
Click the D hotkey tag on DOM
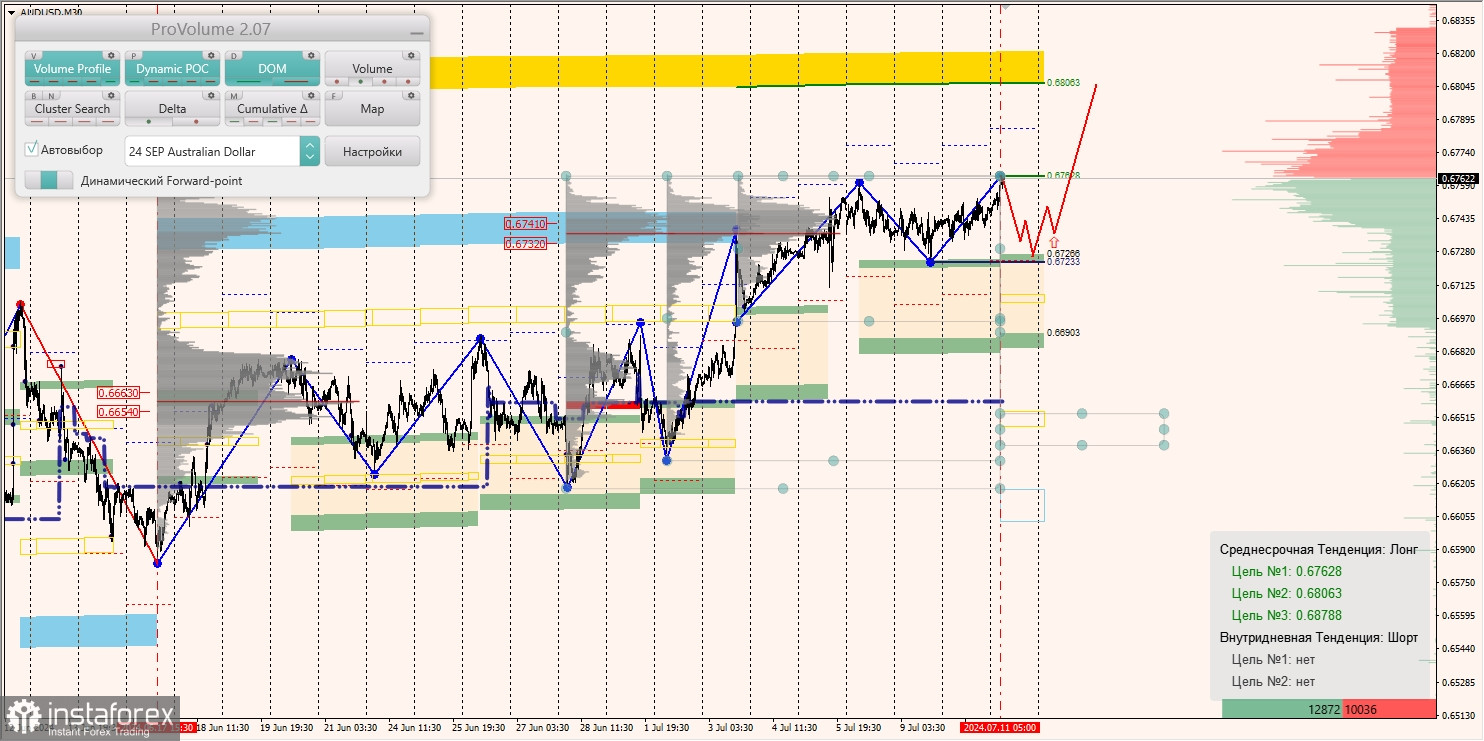(234, 56)
